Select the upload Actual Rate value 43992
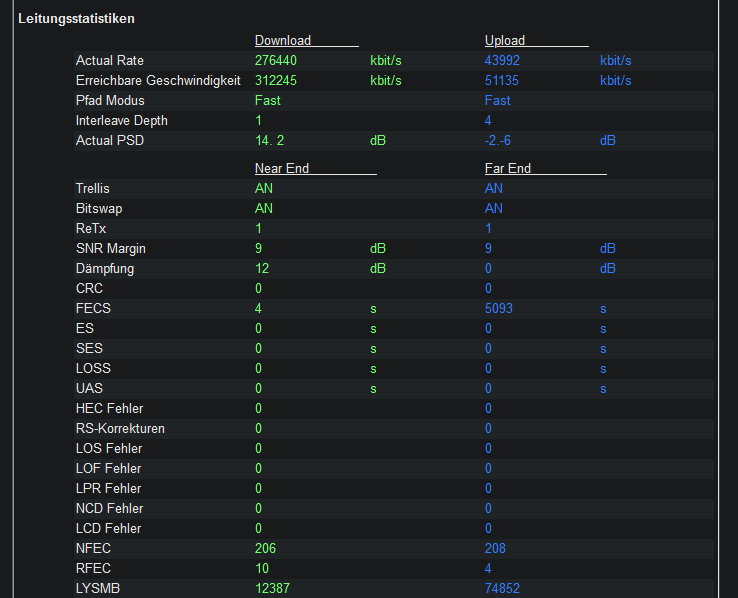Screen dimensions: 738x598 [504, 61]
